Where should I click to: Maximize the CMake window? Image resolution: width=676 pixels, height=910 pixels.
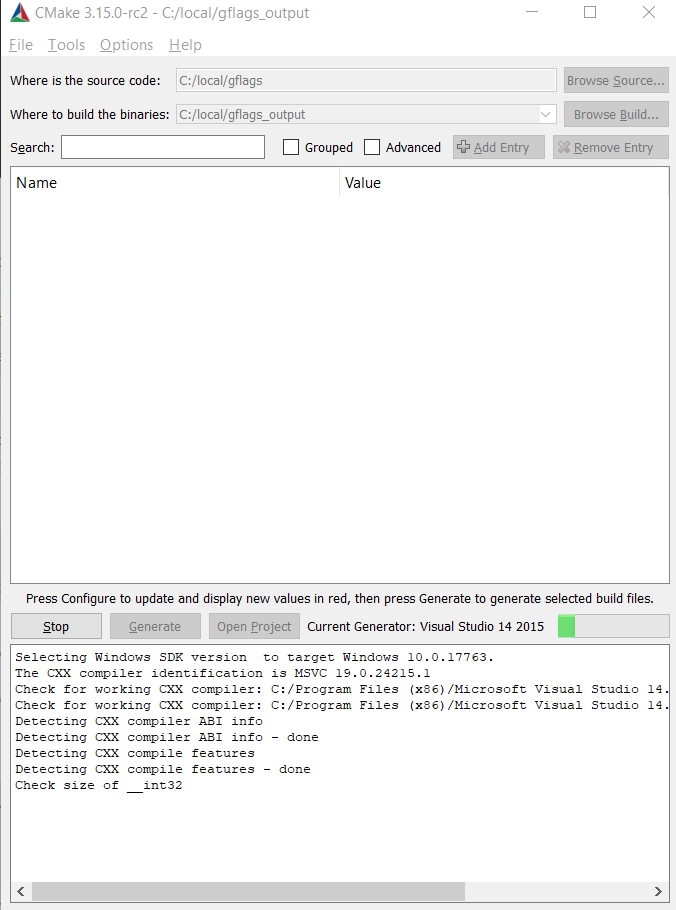click(590, 12)
